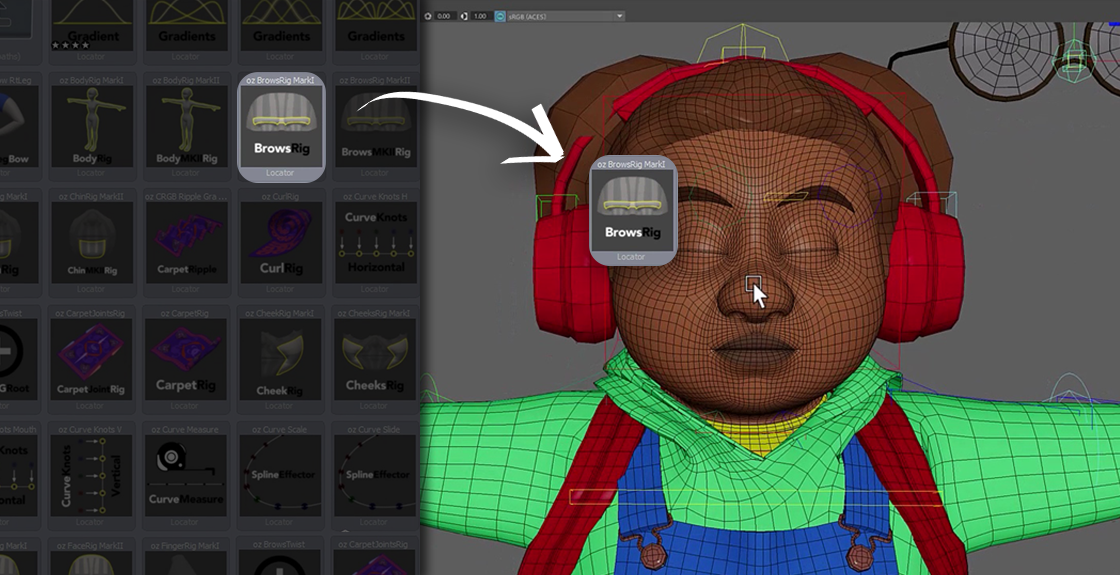Click the viewport exposure icon
Viewport: 1120px width, 575px height.
point(429,15)
